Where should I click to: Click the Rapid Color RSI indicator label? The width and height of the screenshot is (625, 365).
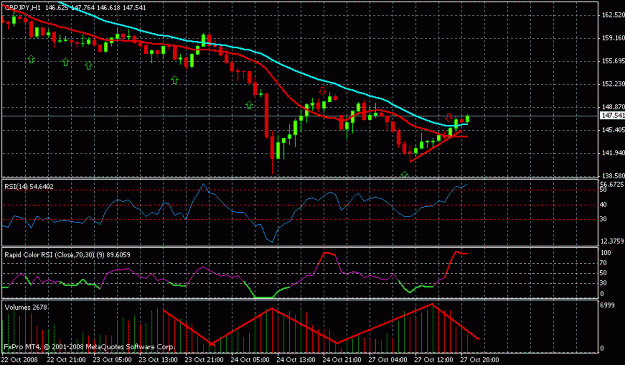[x=67, y=255]
